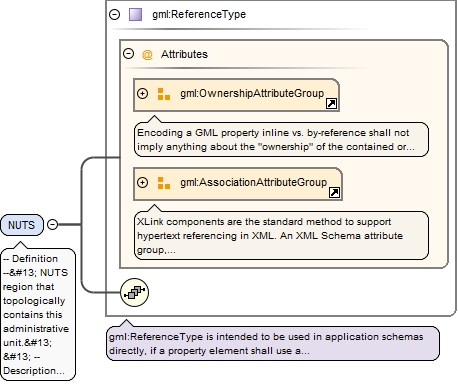Collapse the NUTS element
The width and height of the screenshot is (458, 384).
click(53, 225)
